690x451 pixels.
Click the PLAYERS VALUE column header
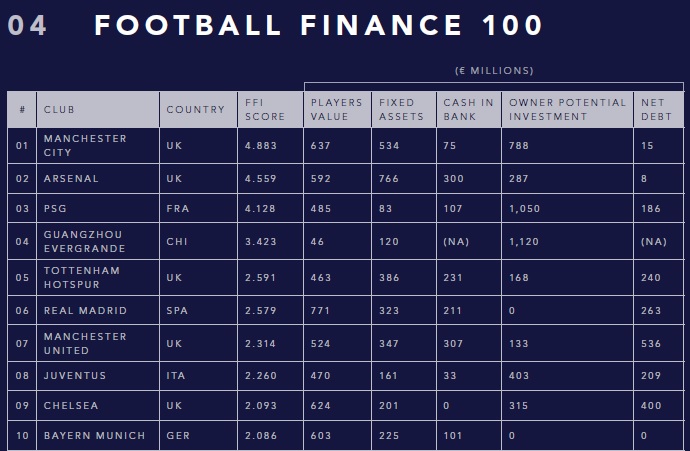337,110
